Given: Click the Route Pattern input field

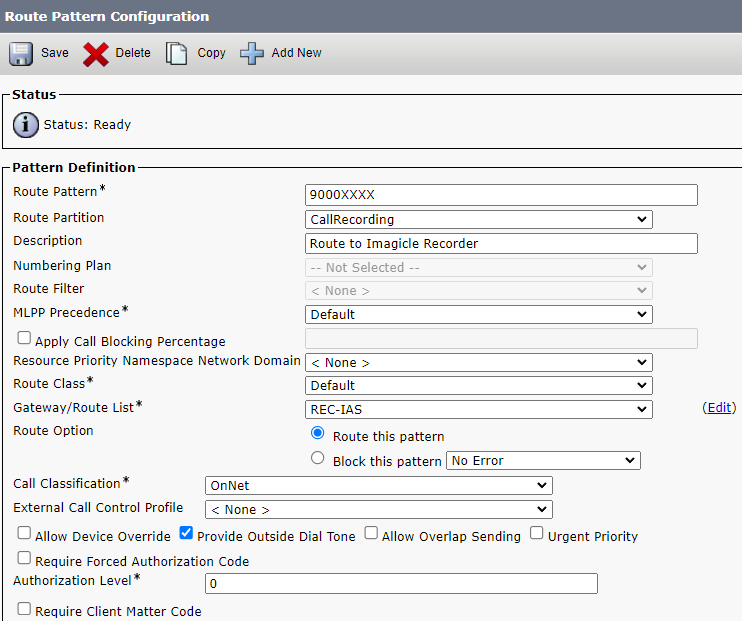Looking at the screenshot, I should 500,195.
